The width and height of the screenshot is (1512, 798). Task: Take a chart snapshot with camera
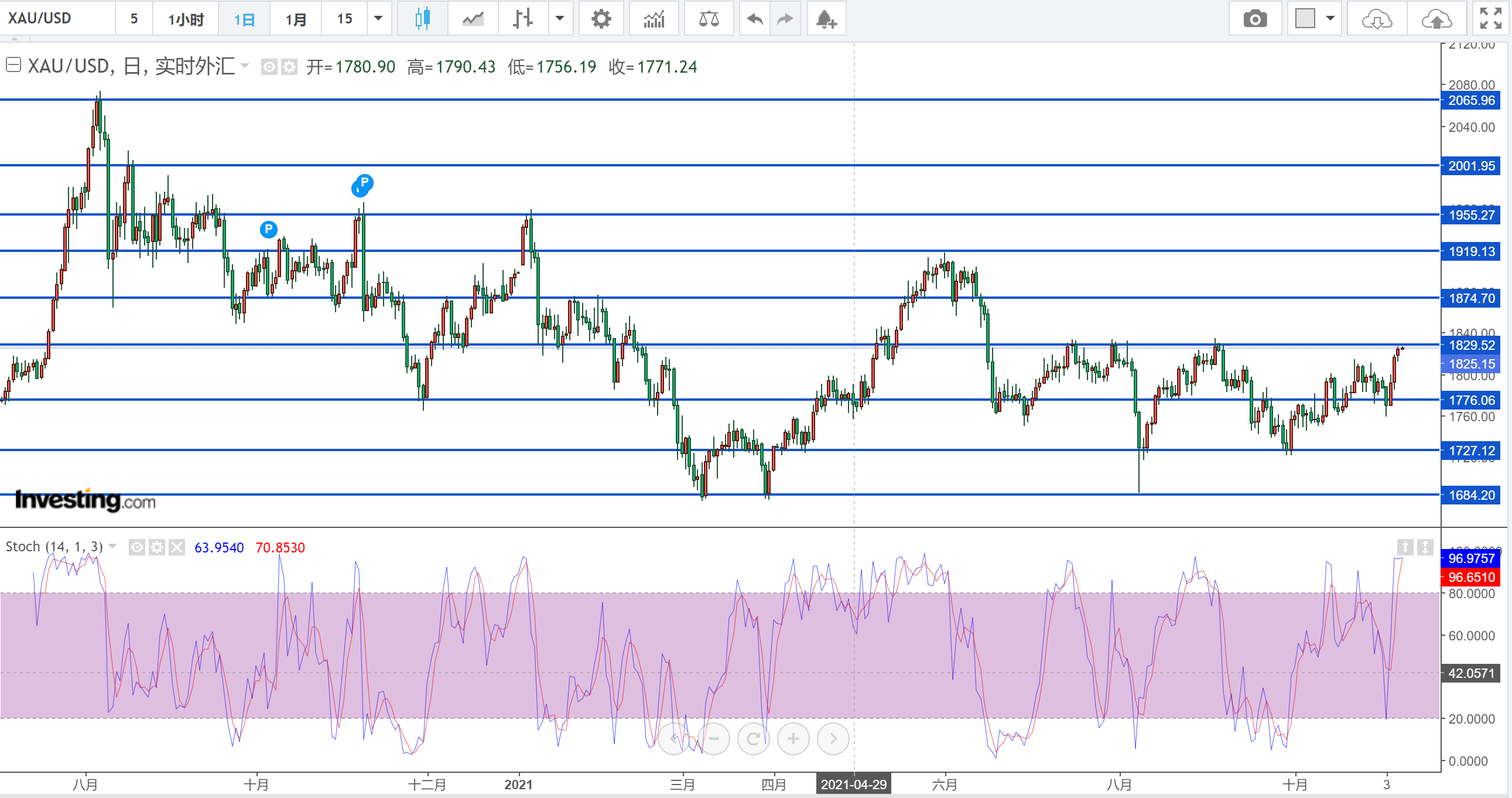coord(1255,19)
